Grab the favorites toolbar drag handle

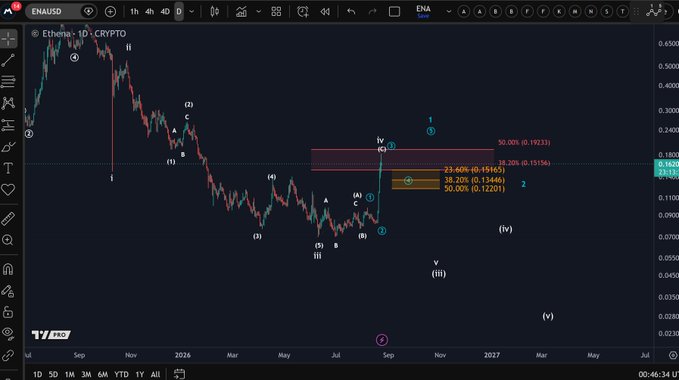tap(636, 12)
